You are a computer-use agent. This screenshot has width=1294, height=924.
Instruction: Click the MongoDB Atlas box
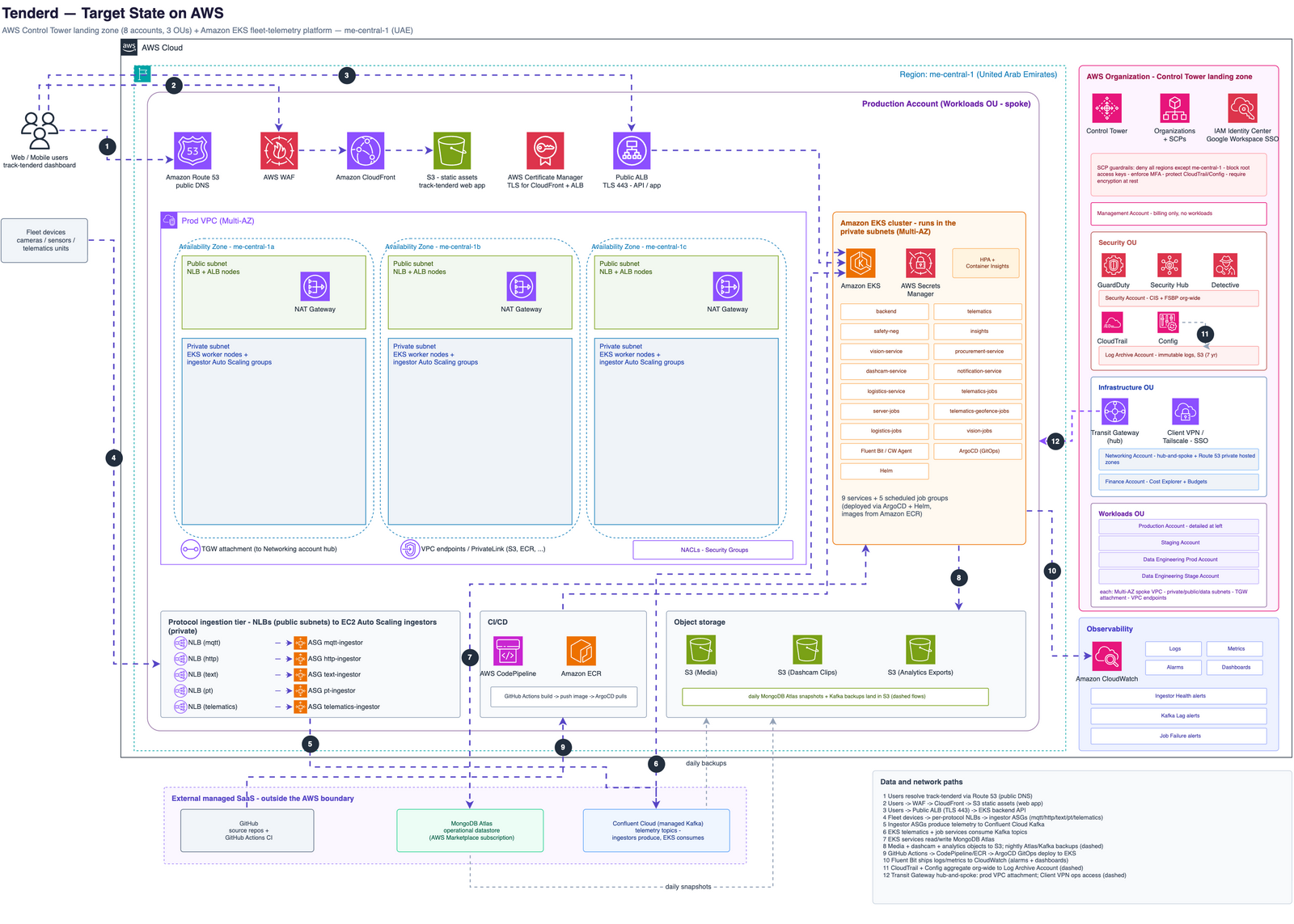tap(471, 830)
